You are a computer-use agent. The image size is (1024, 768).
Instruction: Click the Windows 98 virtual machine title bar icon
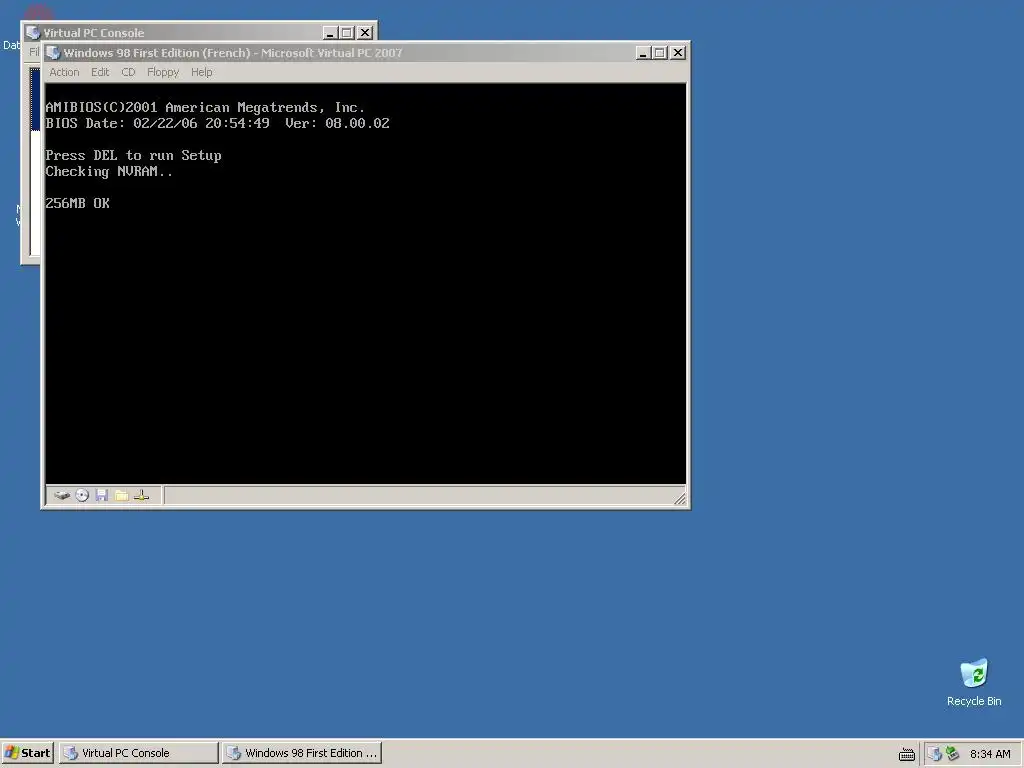pos(54,53)
